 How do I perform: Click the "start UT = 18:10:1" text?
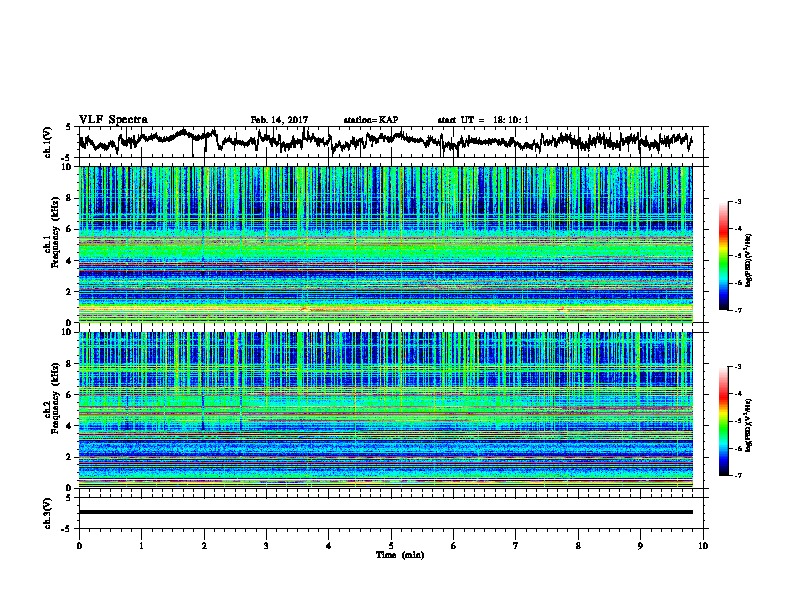(483, 120)
